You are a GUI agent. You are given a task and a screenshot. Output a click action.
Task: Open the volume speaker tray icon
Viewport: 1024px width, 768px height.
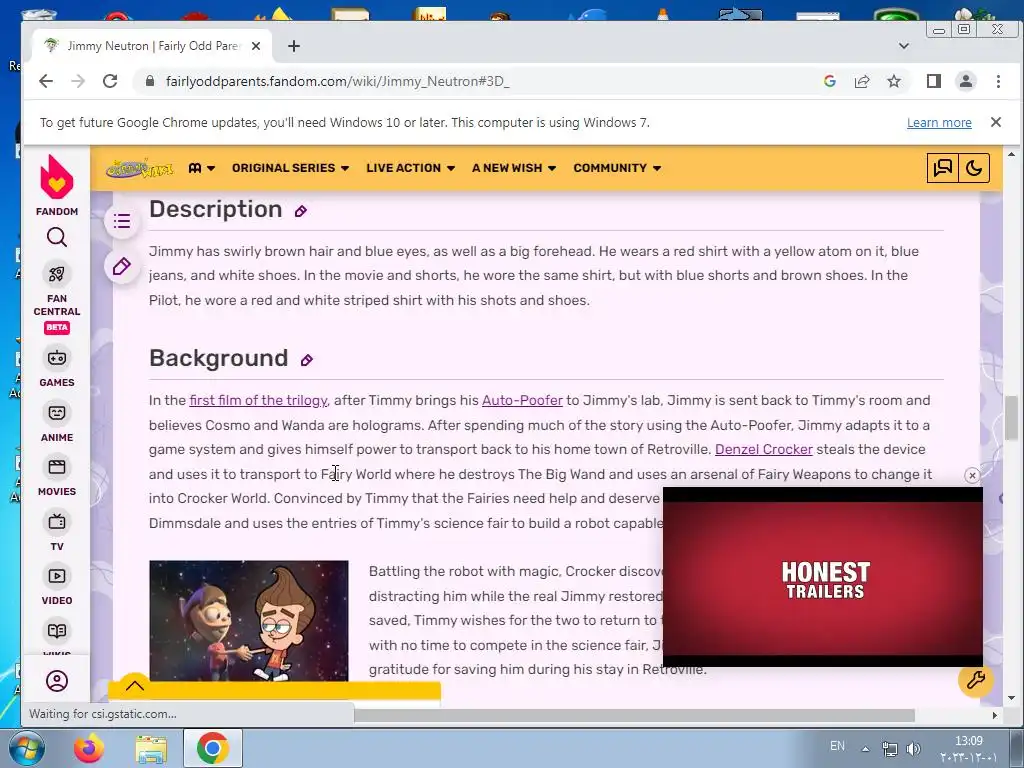pos(914,748)
